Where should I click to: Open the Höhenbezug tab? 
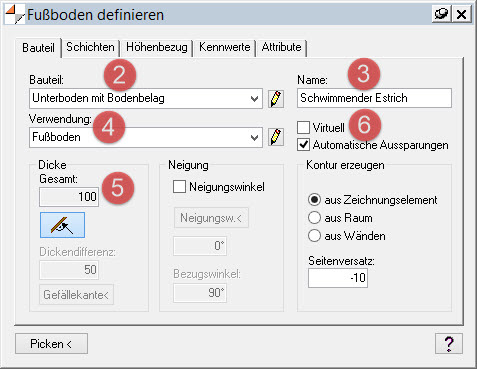coord(157,47)
